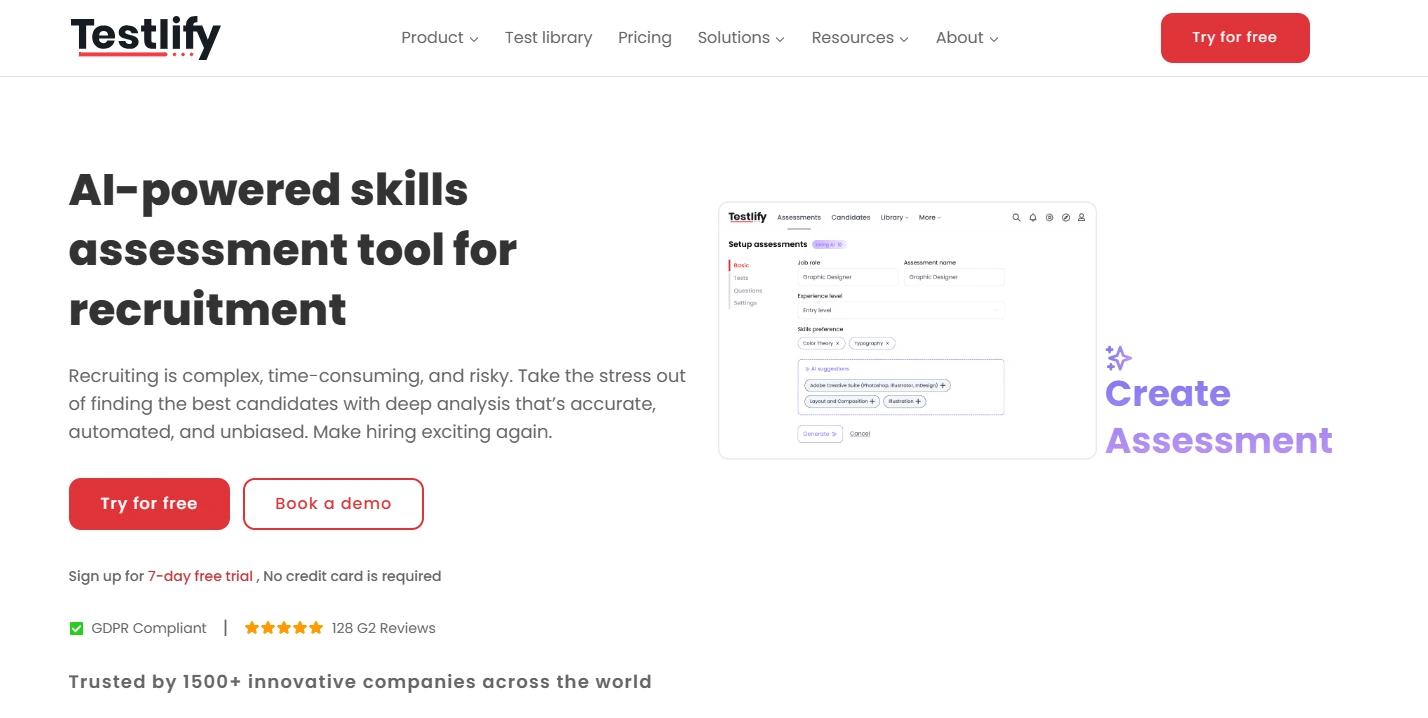Add the Illustration suggestion via plus

point(918,401)
